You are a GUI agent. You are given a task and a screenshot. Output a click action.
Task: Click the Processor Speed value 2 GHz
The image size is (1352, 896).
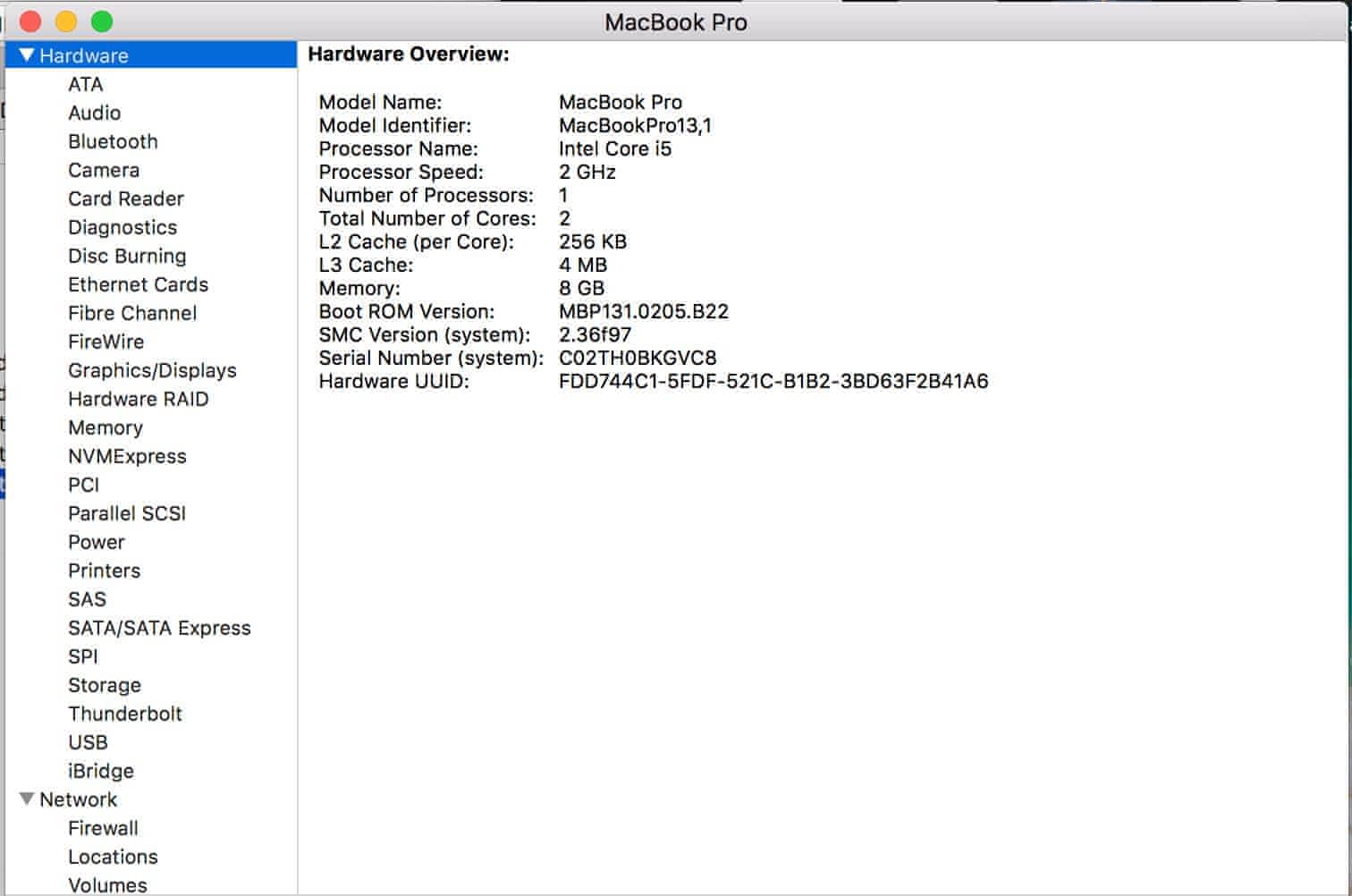[x=587, y=172]
